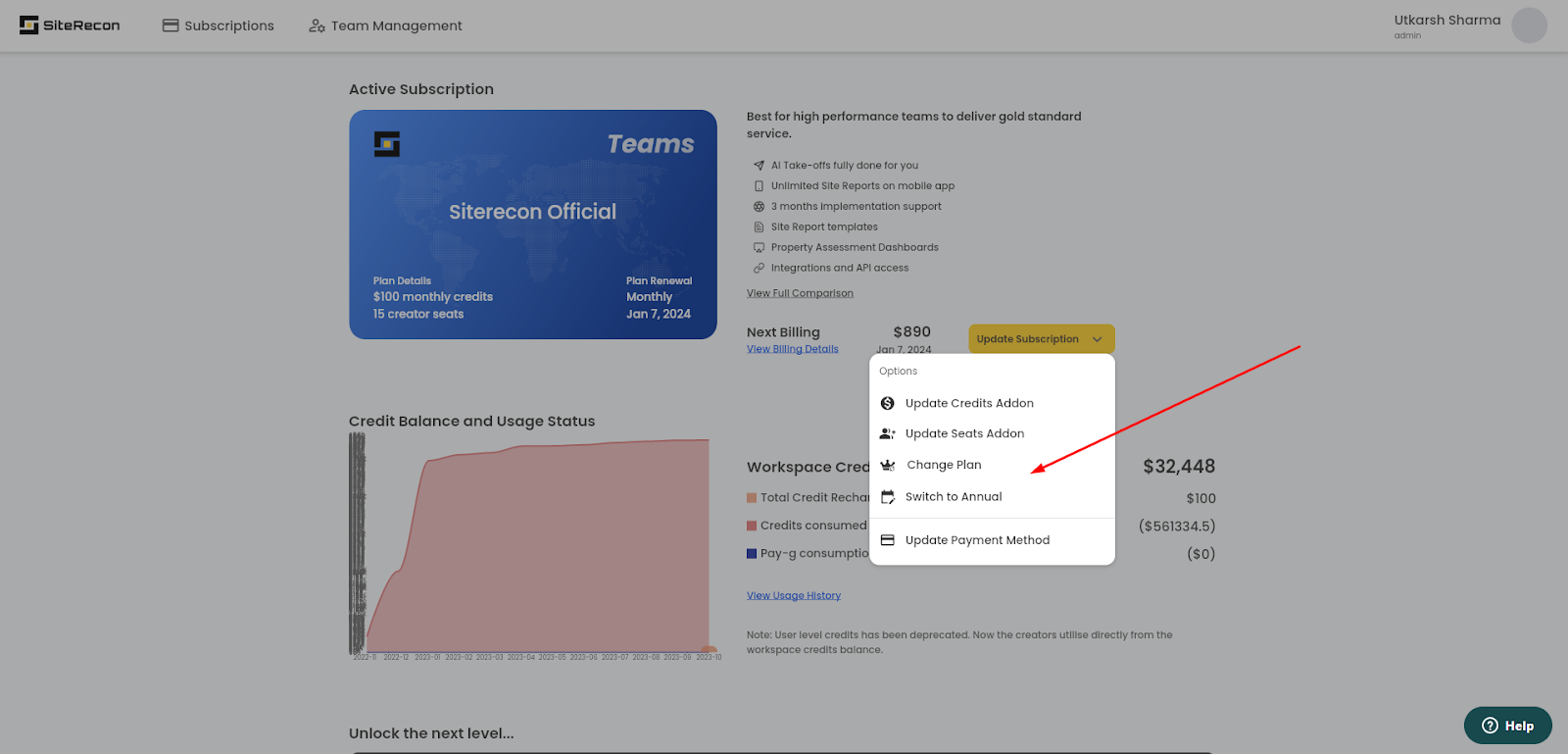
Task: Click the Subscriptions card icon
Action: 171,25
